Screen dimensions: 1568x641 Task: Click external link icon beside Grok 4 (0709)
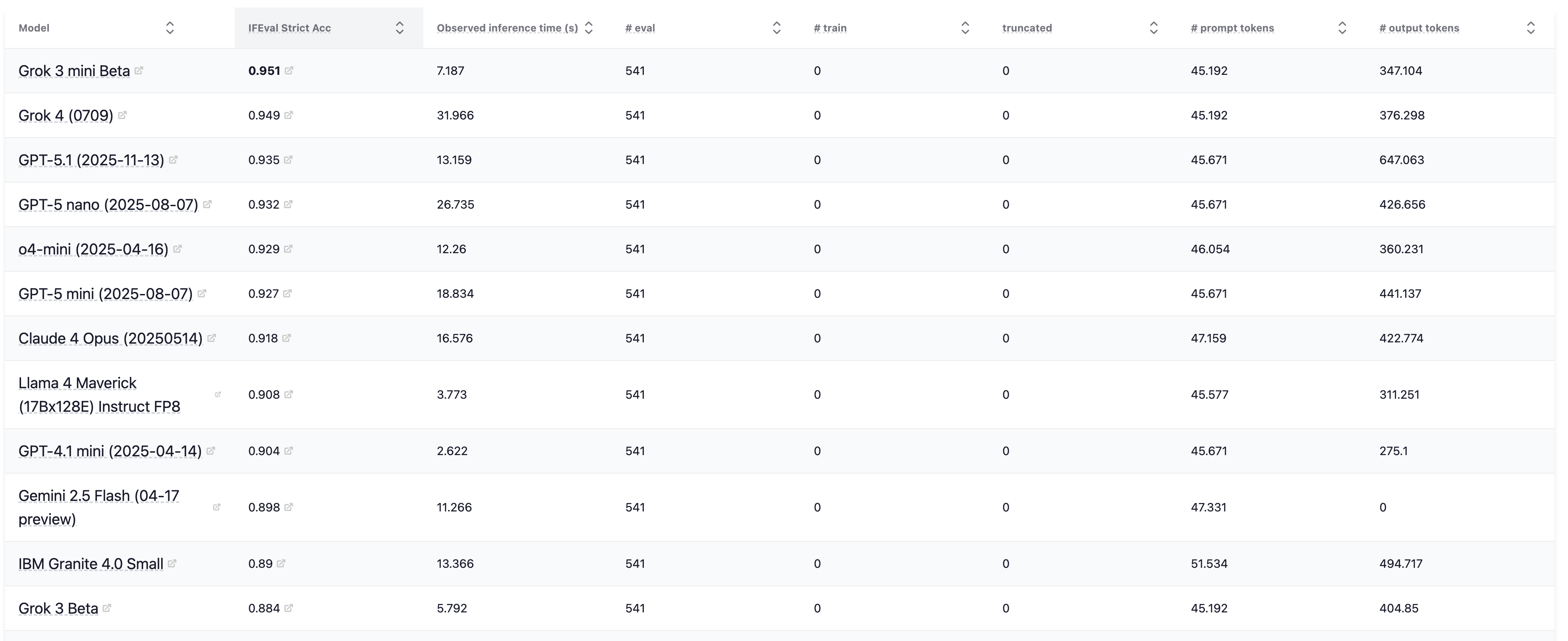(122, 115)
